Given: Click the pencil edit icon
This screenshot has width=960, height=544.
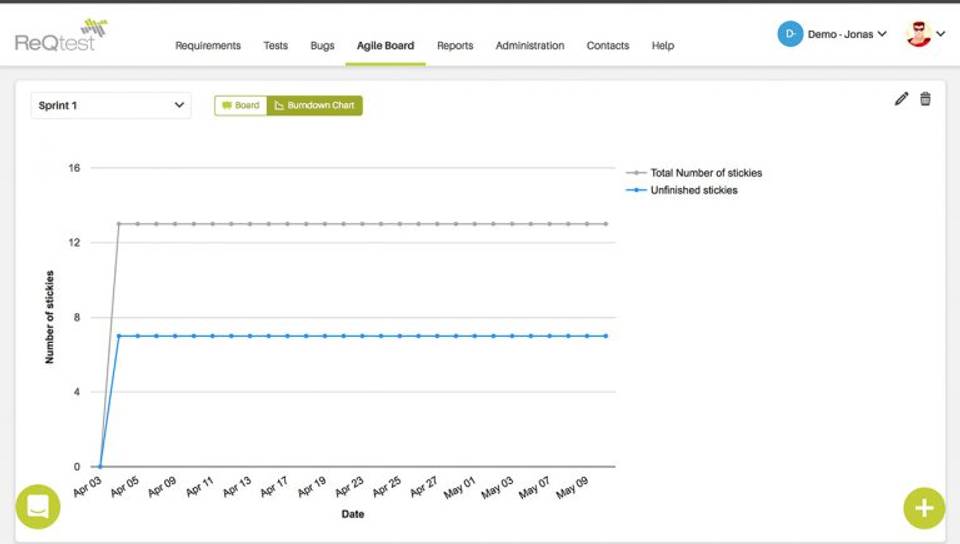Looking at the screenshot, I should [901, 99].
